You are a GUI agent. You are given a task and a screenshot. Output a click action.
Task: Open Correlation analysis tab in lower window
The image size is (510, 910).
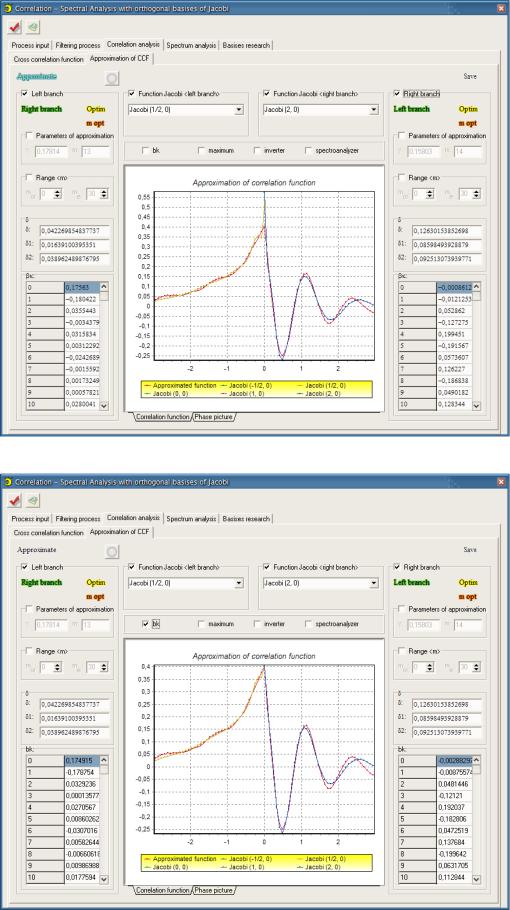133,518
